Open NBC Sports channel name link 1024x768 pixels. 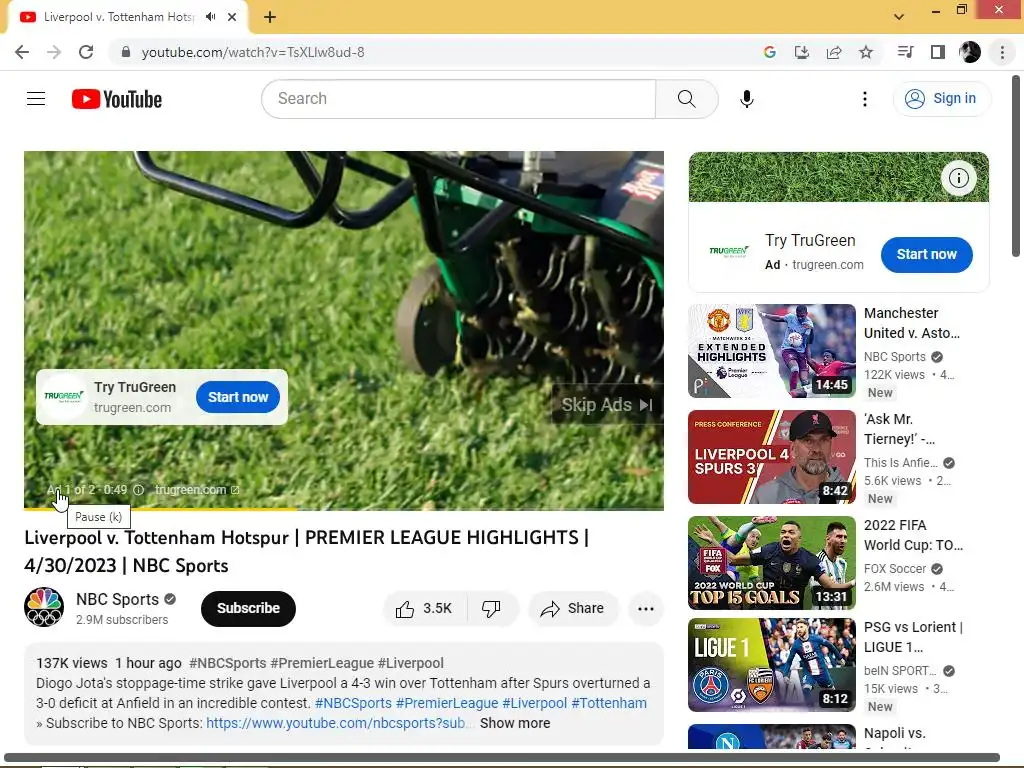pyautogui.click(x=118, y=600)
